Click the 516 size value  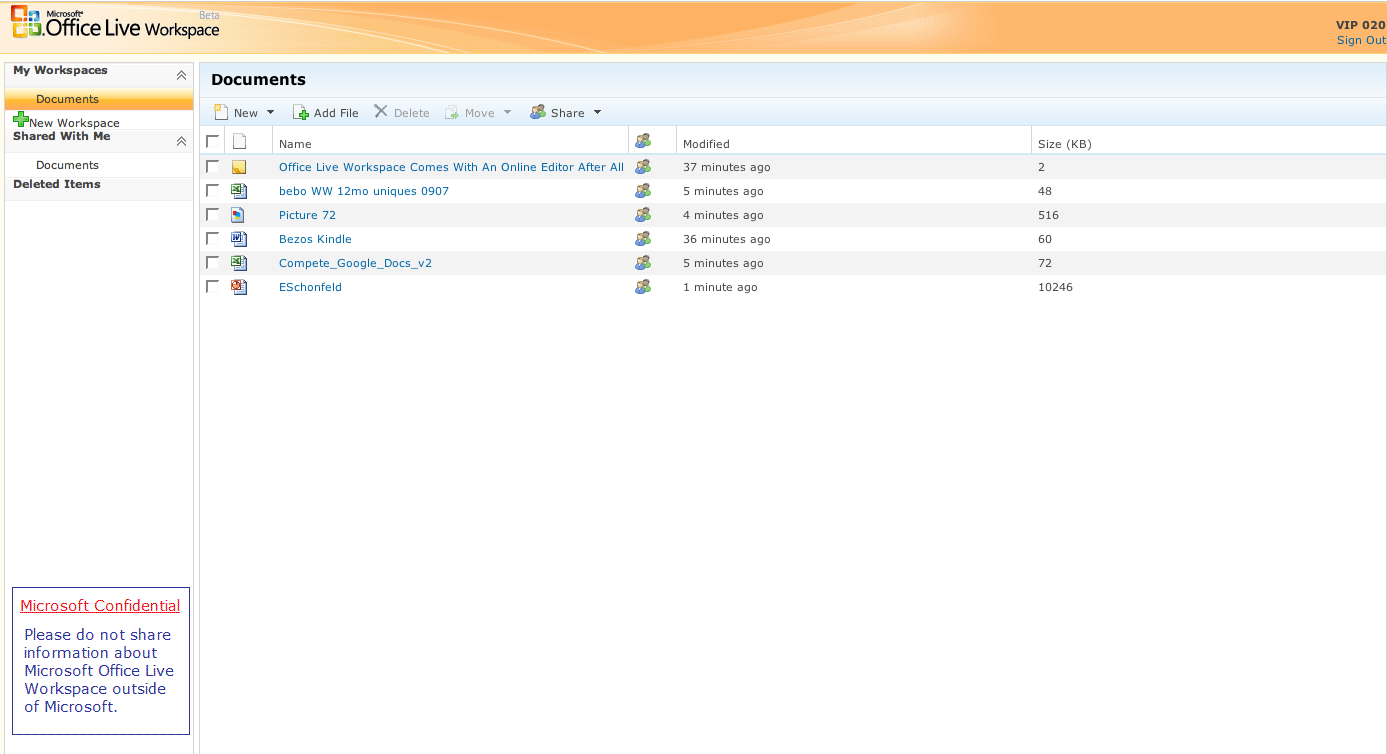pos(1048,215)
